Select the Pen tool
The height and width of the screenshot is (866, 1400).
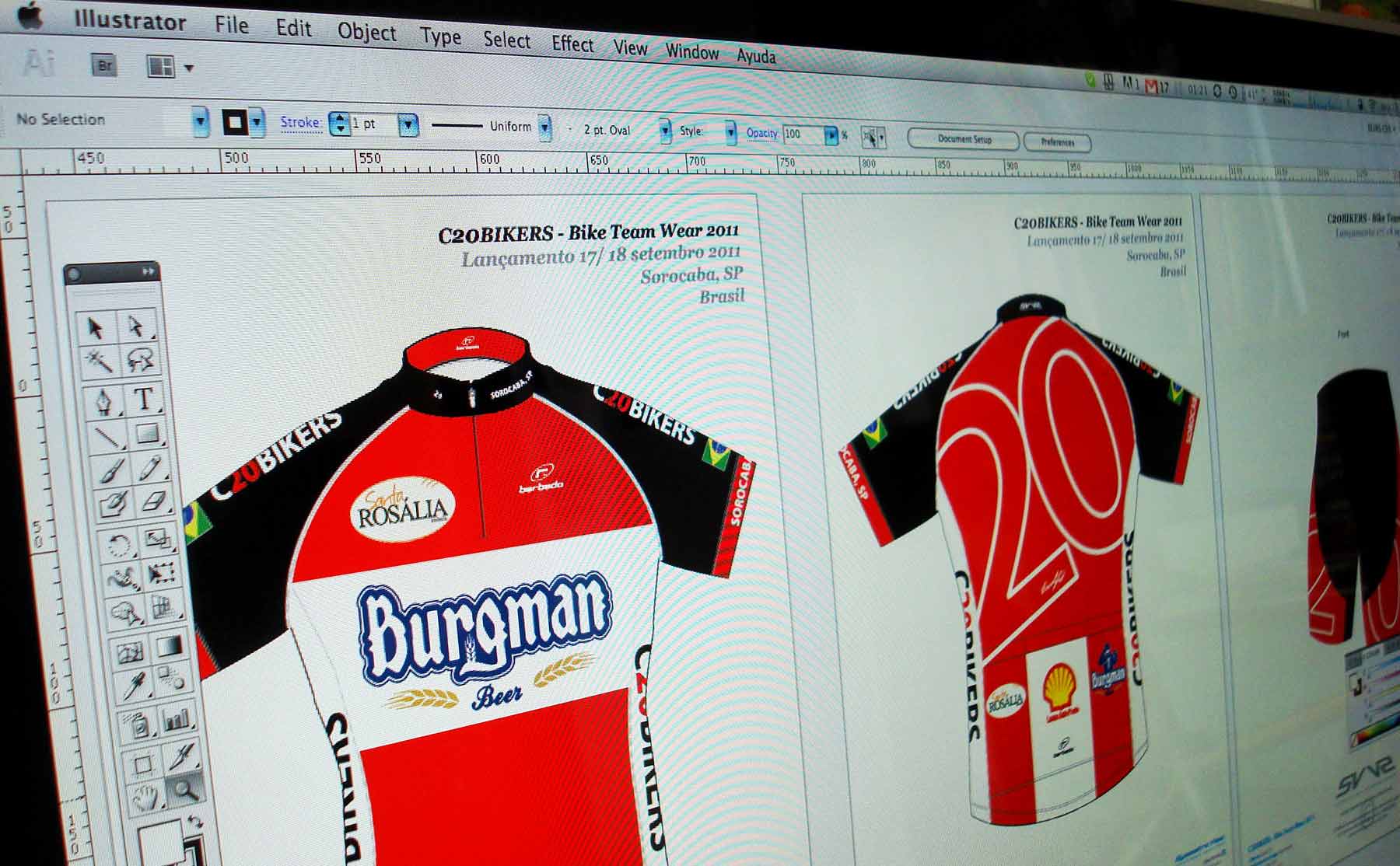[103, 402]
